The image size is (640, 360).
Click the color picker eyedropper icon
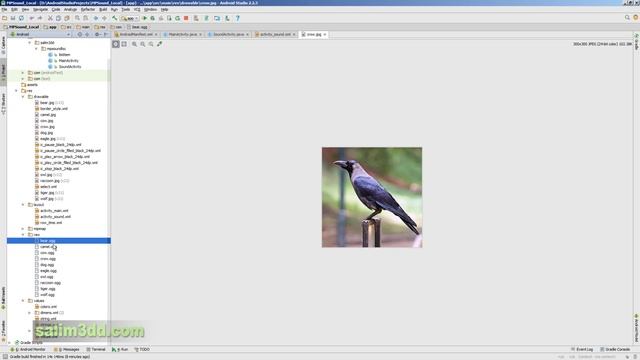coord(160,44)
